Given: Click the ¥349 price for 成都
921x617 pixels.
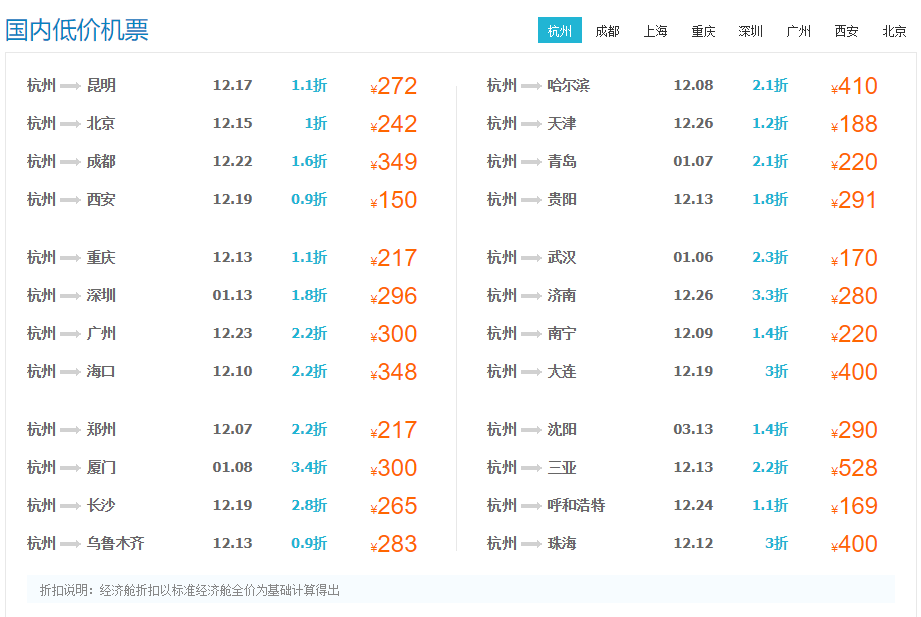Looking at the screenshot, I should pos(394,162).
